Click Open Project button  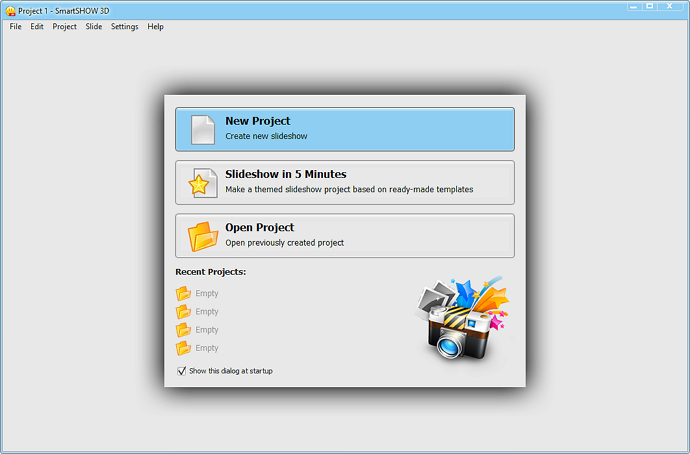pos(345,236)
